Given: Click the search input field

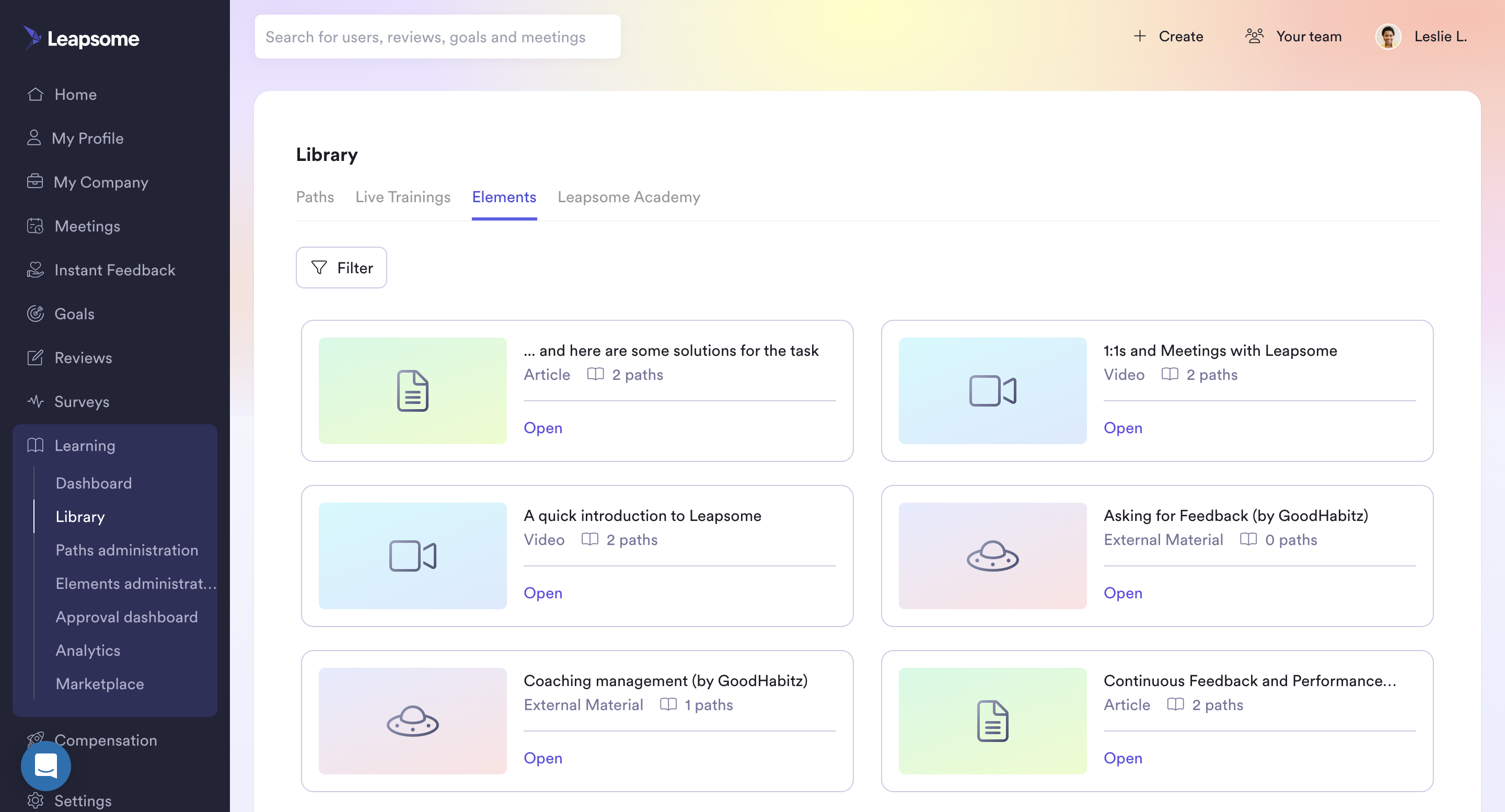Looking at the screenshot, I should (437, 37).
